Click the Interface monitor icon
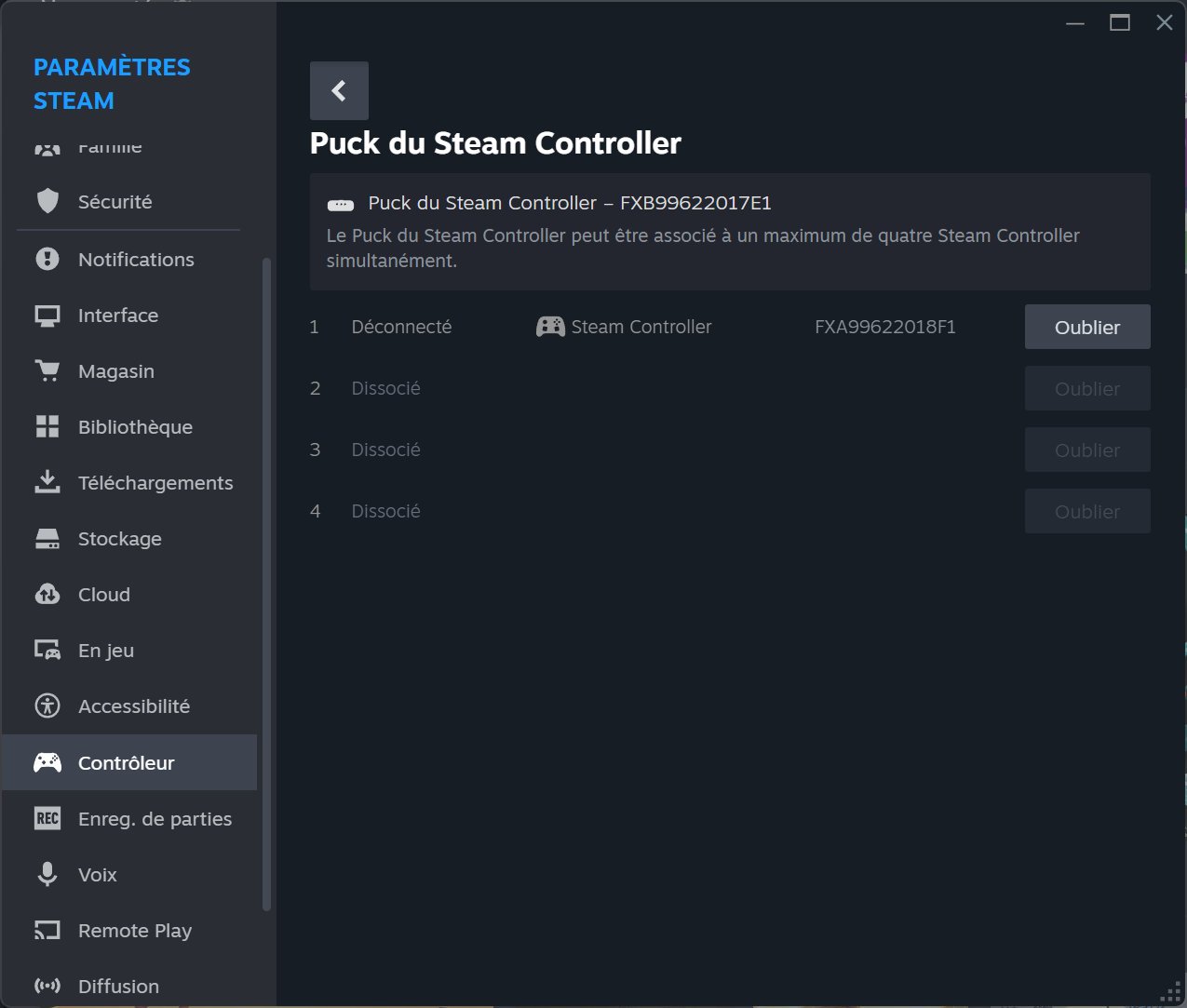The width and height of the screenshot is (1187, 1008). click(x=47, y=316)
